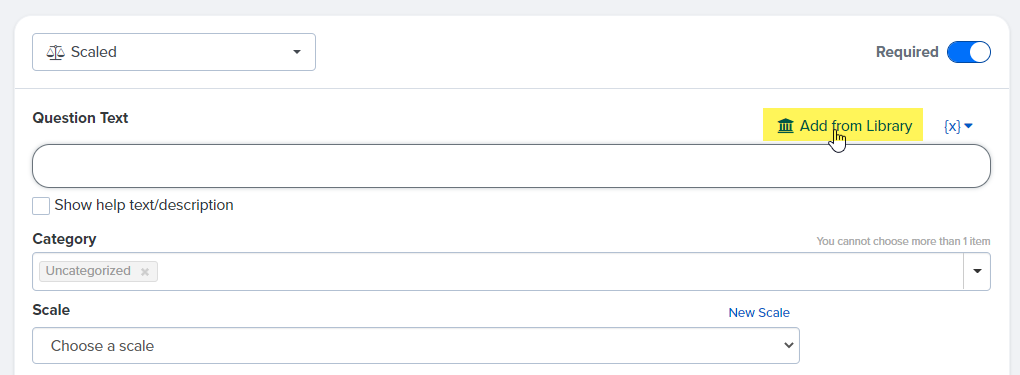Open the Choose a scale dropdown
Image resolution: width=1020 pixels, height=375 pixels.
[416, 346]
